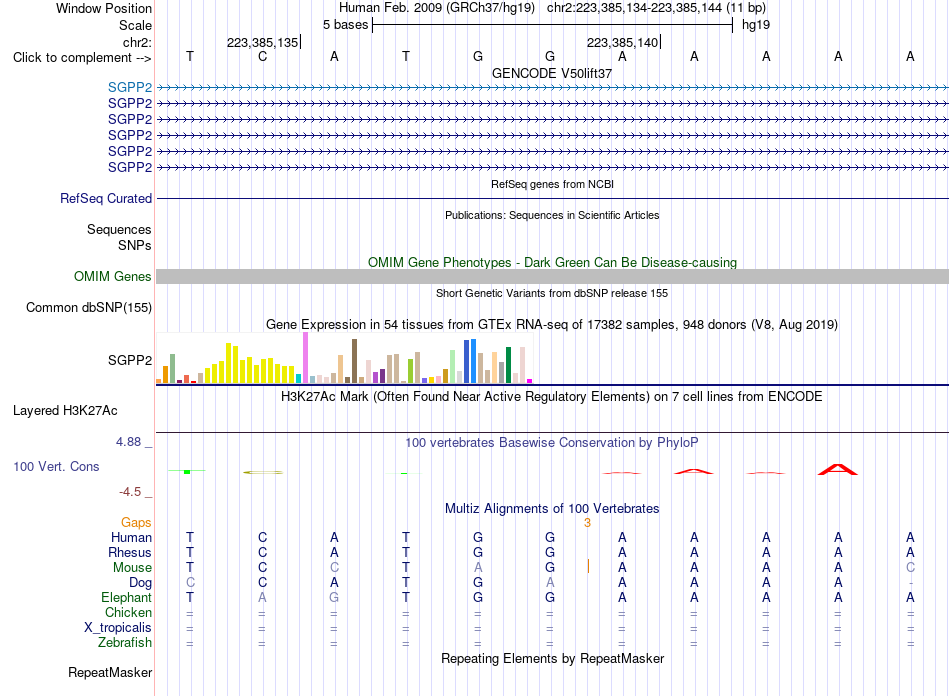The height and width of the screenshot is (696, 950).
Task: Click the 'Scale' track label
Action: (135, 25)
